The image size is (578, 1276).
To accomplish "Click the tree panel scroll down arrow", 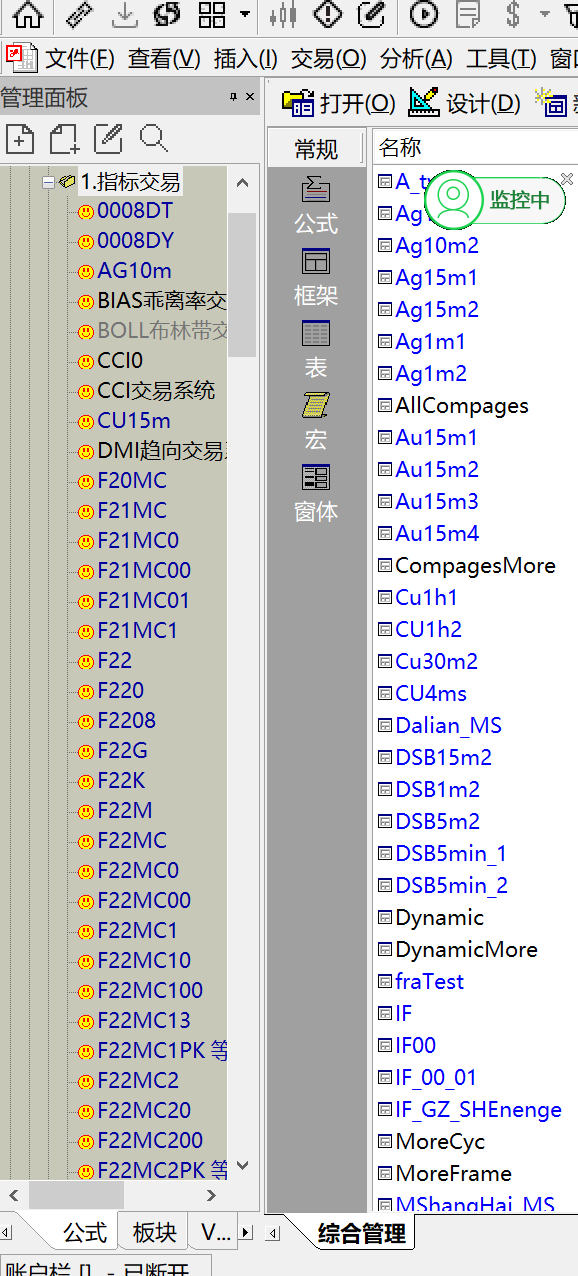I will 242,1167.
